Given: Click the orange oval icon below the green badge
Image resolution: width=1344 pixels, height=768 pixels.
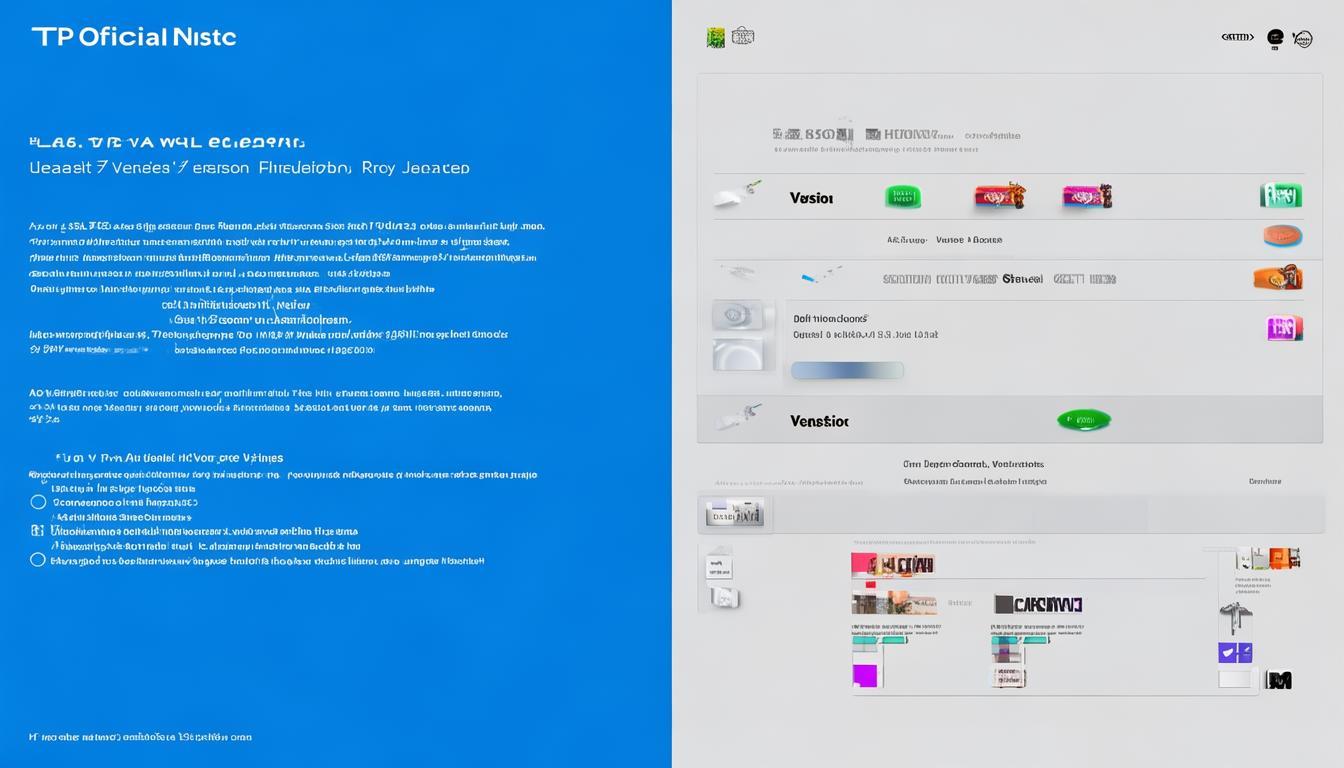Looking at the screenshot, I should click(x=1282, y=236).
